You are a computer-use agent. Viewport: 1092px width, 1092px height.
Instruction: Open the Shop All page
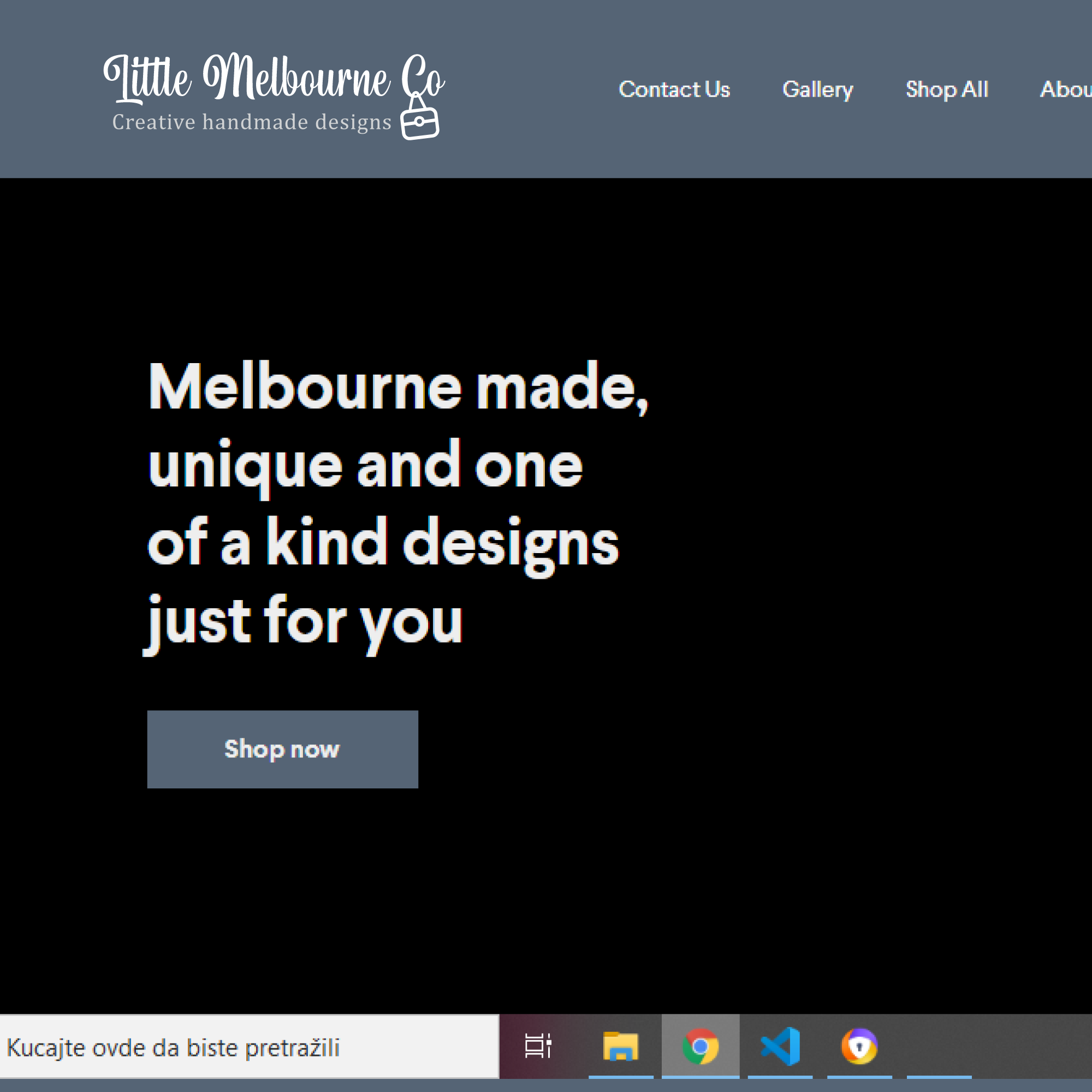(x=947, y=90)
